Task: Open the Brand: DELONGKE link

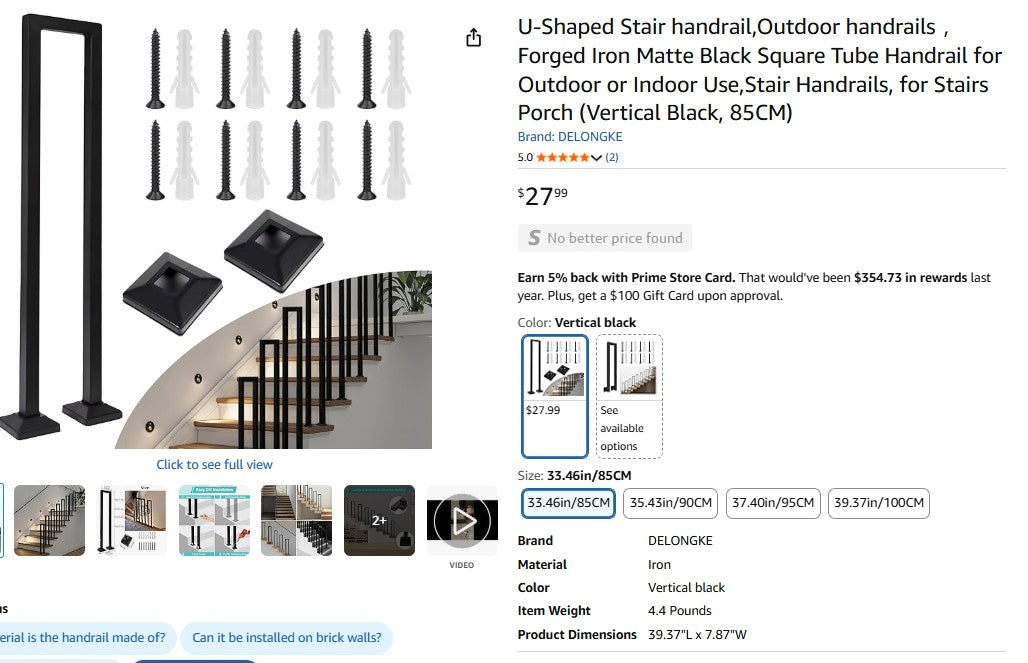Action: point(569,137)
